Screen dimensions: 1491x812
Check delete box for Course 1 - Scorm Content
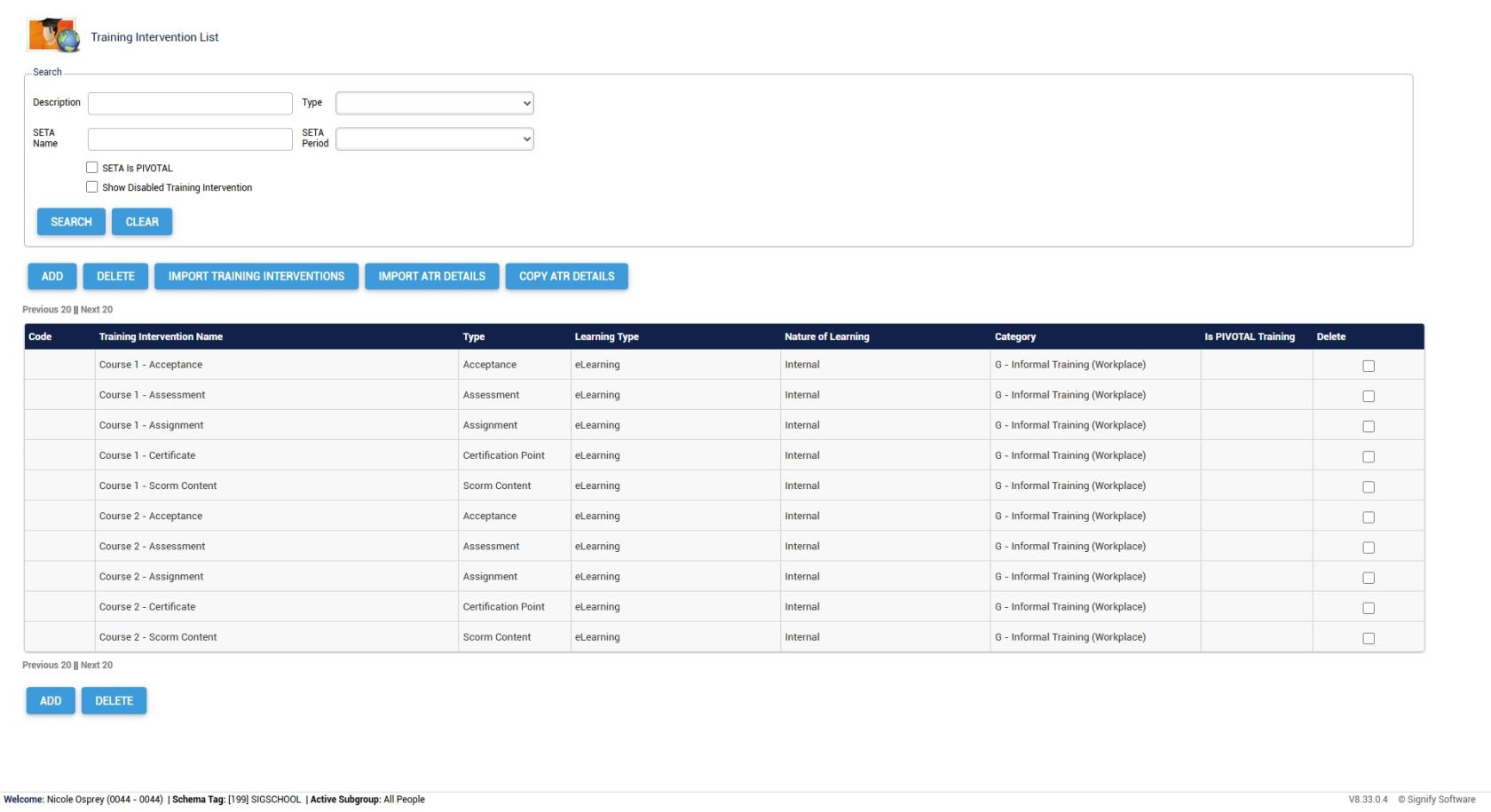pyautogui.click(x=1369, y=486)
